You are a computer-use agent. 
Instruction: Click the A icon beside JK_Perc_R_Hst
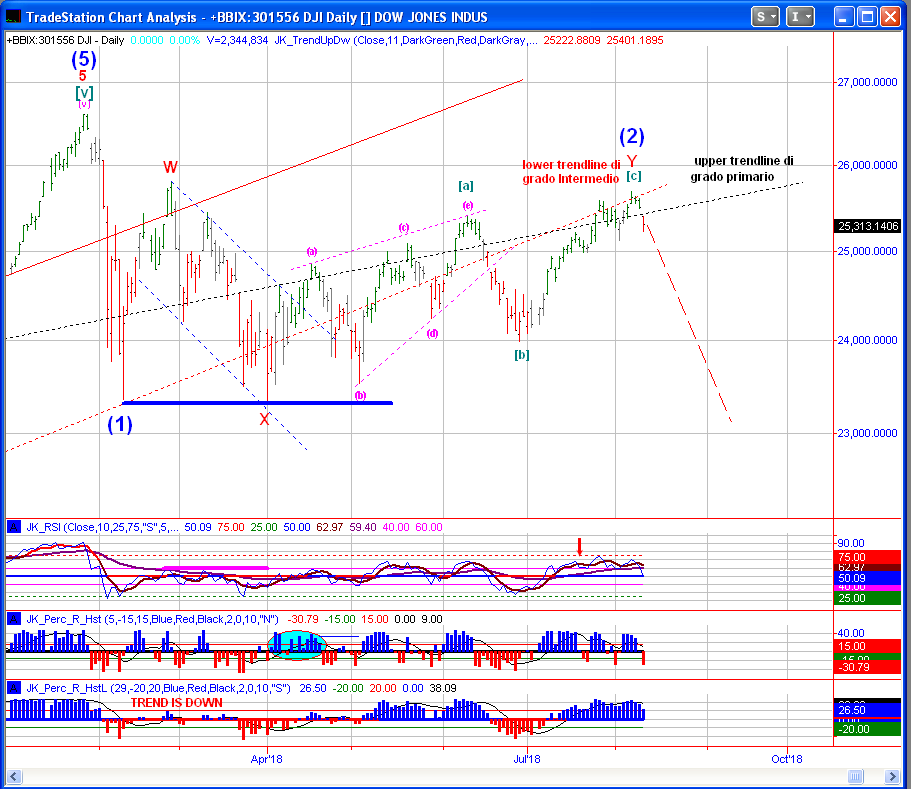[x=14, y=619]
